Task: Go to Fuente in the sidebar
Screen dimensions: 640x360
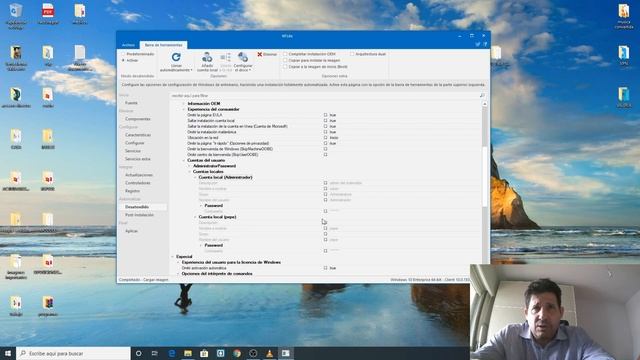Action: (131, 103)
